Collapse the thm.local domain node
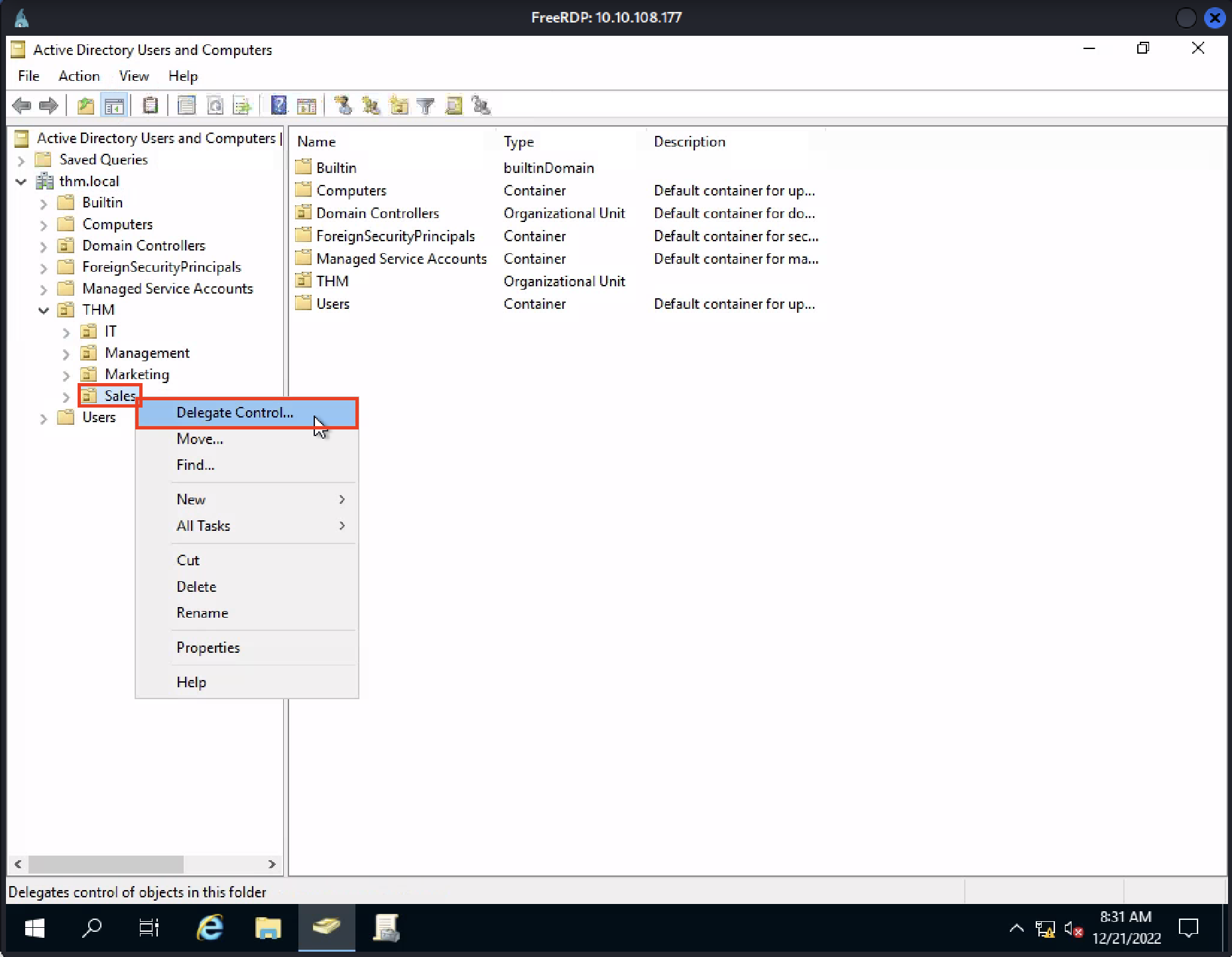Viewport: 1232px width, 957px height. pyautogui.click(x=21, y=182)
